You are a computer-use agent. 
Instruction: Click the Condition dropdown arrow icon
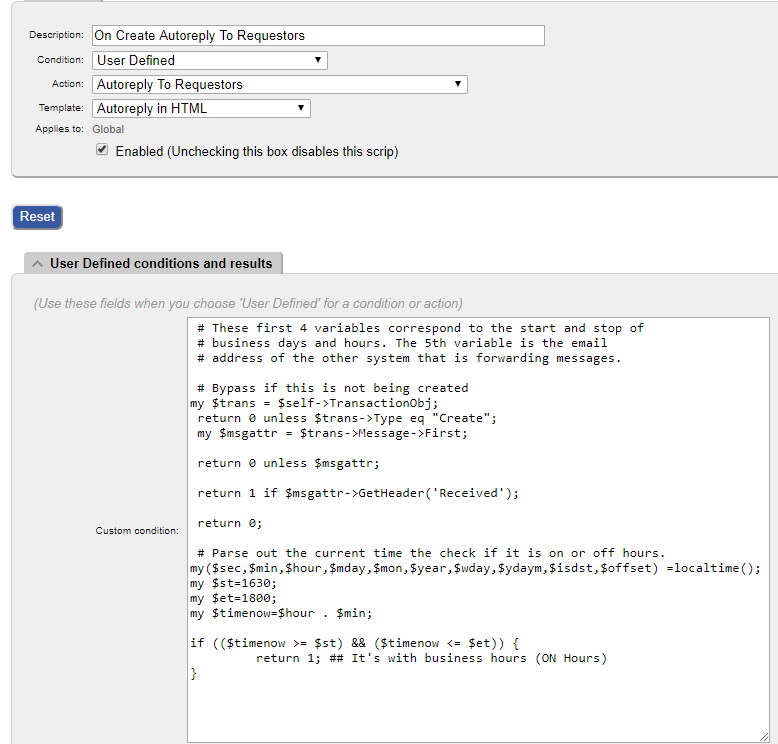point(318,60)
